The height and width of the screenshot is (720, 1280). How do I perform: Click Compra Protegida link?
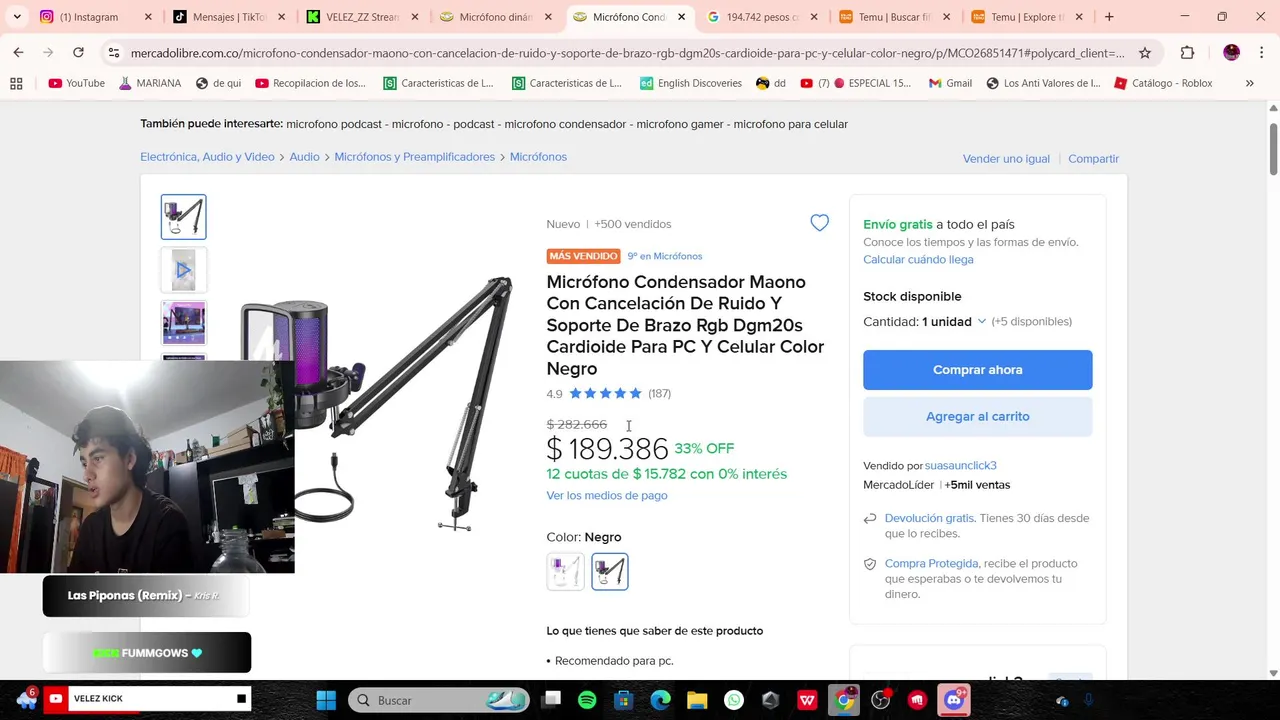(931, 563)
